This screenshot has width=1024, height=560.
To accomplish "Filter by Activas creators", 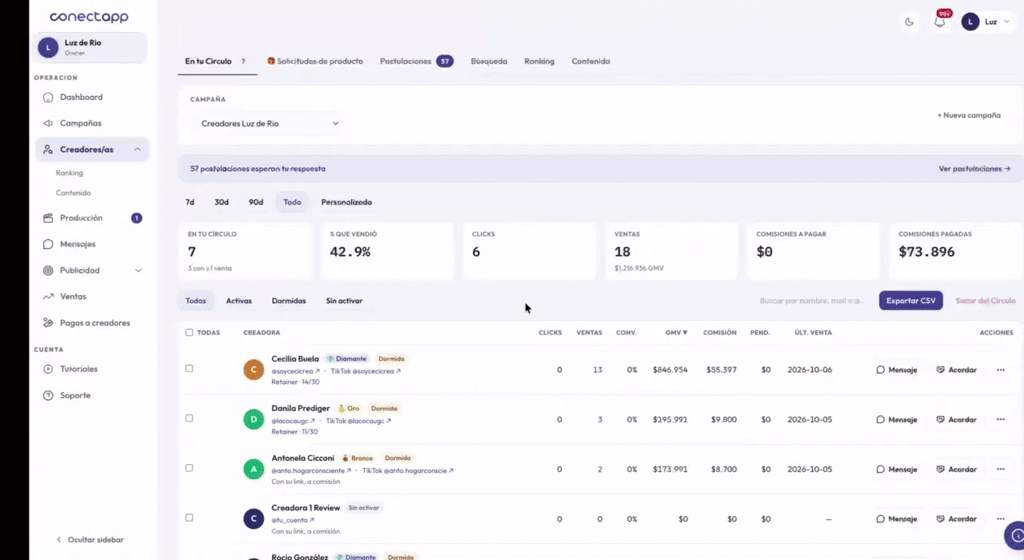I will [238, 301].
